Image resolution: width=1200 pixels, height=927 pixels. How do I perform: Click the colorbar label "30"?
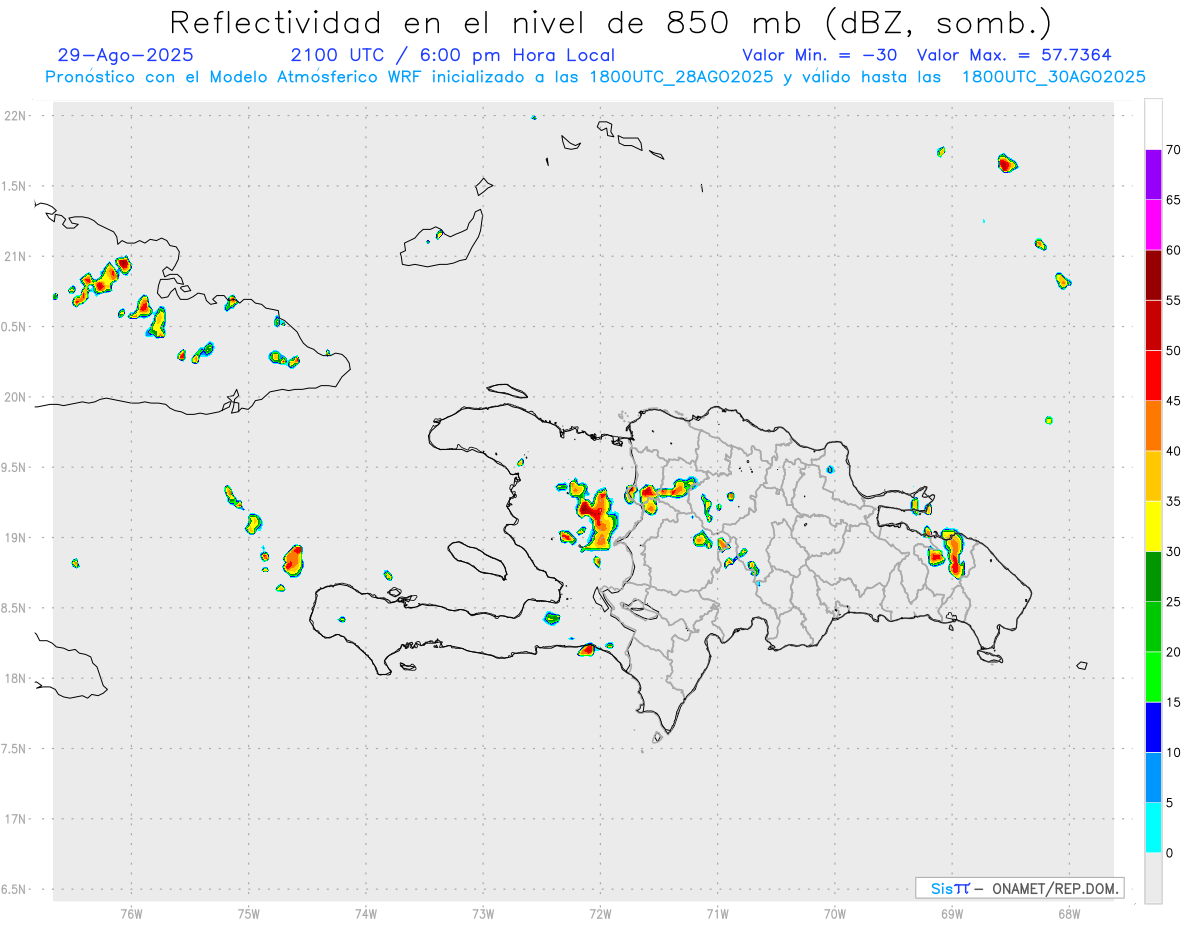pyautogui.click(x=1174, y=552)
